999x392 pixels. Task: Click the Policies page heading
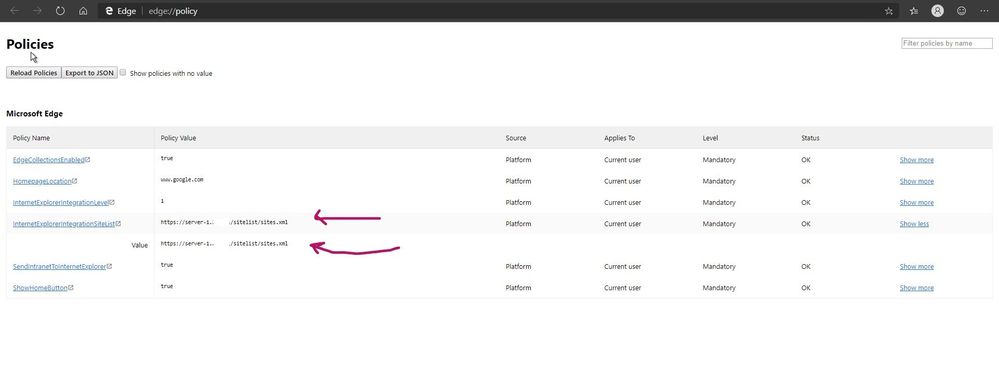30,44
